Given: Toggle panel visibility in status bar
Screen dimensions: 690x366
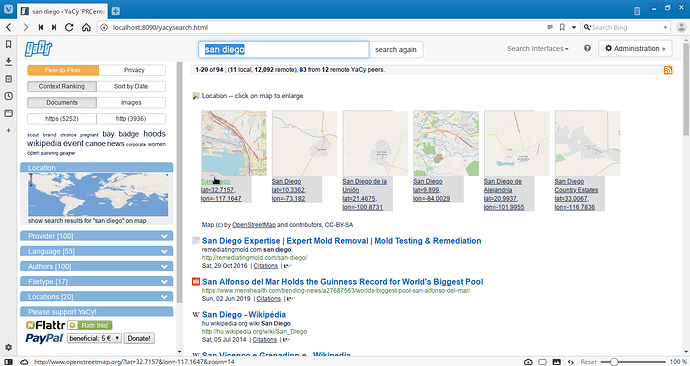Looking at the screenshot, I should click(x=8, y=362).
